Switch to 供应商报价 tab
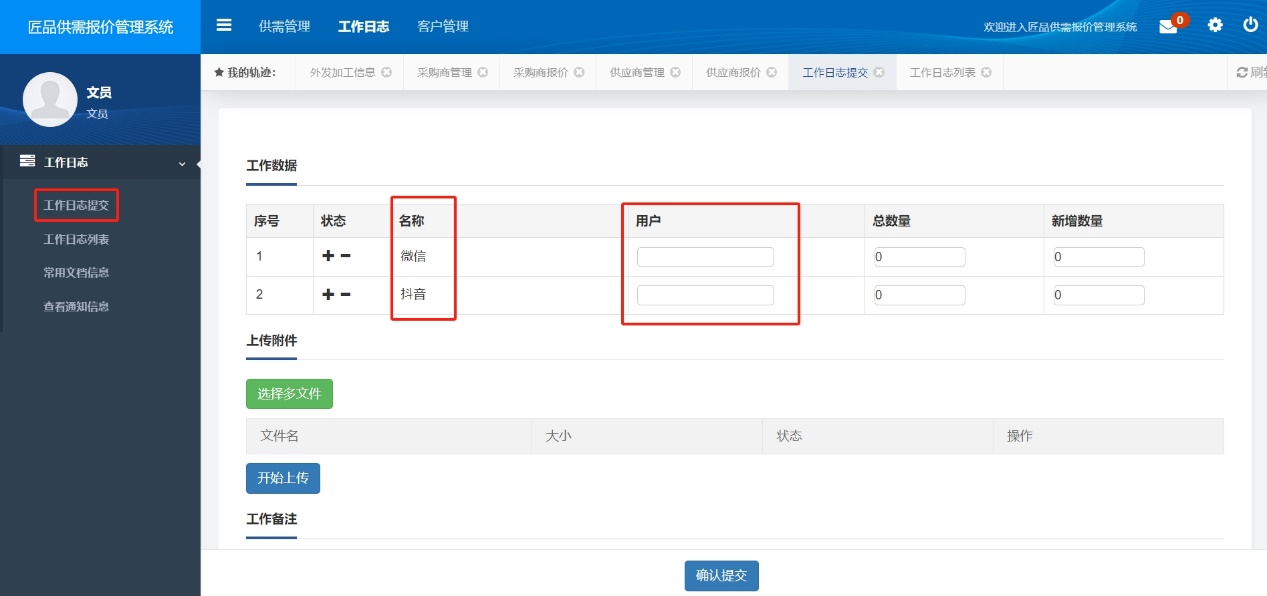1267x596 pixels. pos(733,73)
